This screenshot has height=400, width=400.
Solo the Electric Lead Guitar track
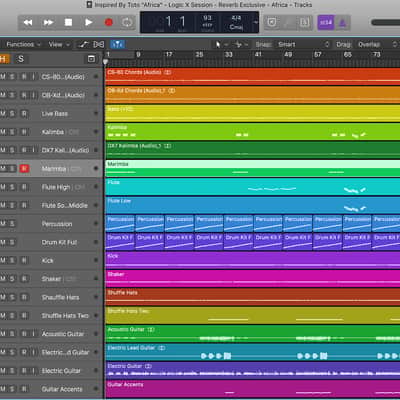(x=12, y=352)
